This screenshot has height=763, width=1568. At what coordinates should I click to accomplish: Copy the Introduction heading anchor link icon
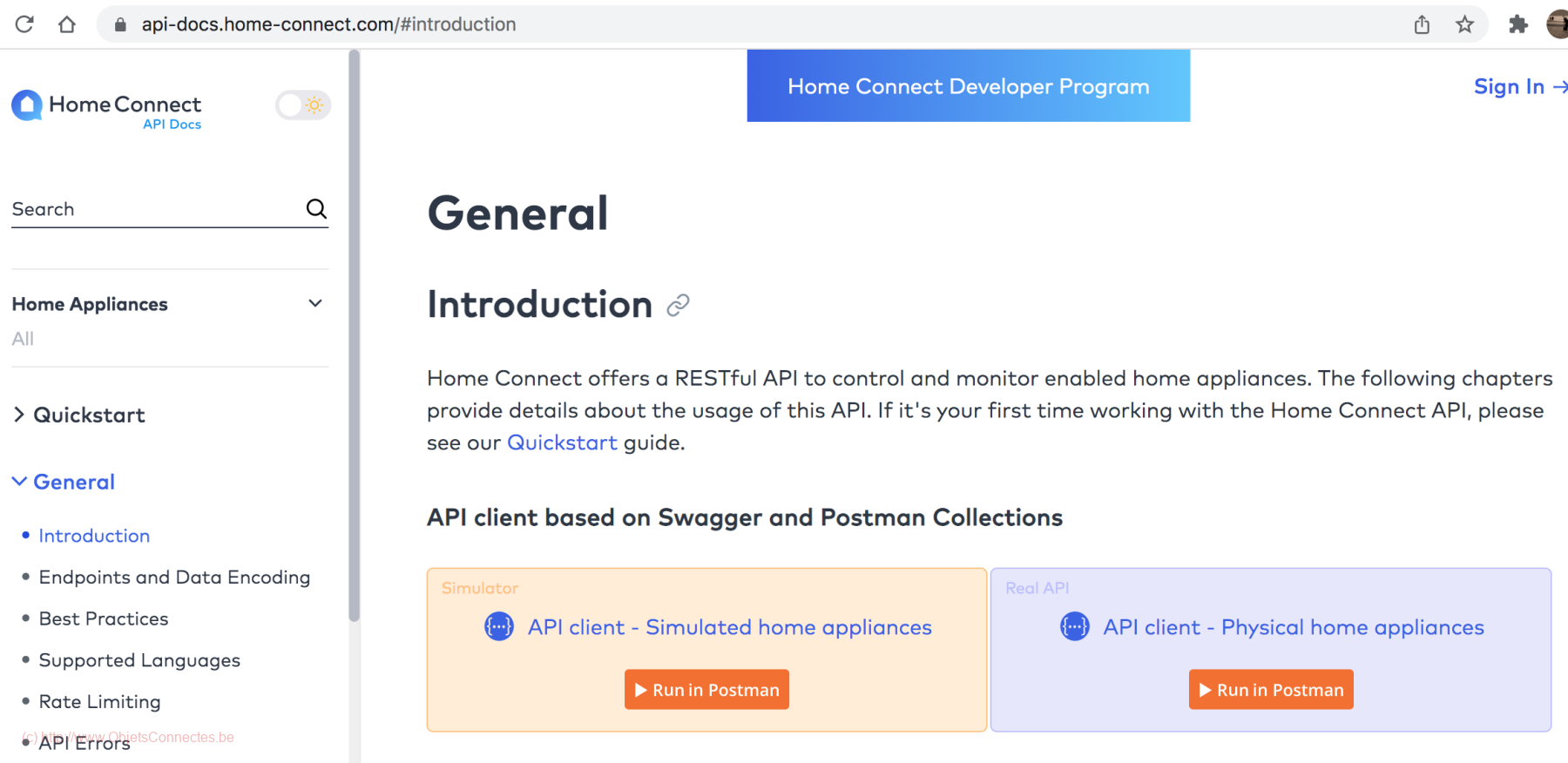[x=678, y=305]
